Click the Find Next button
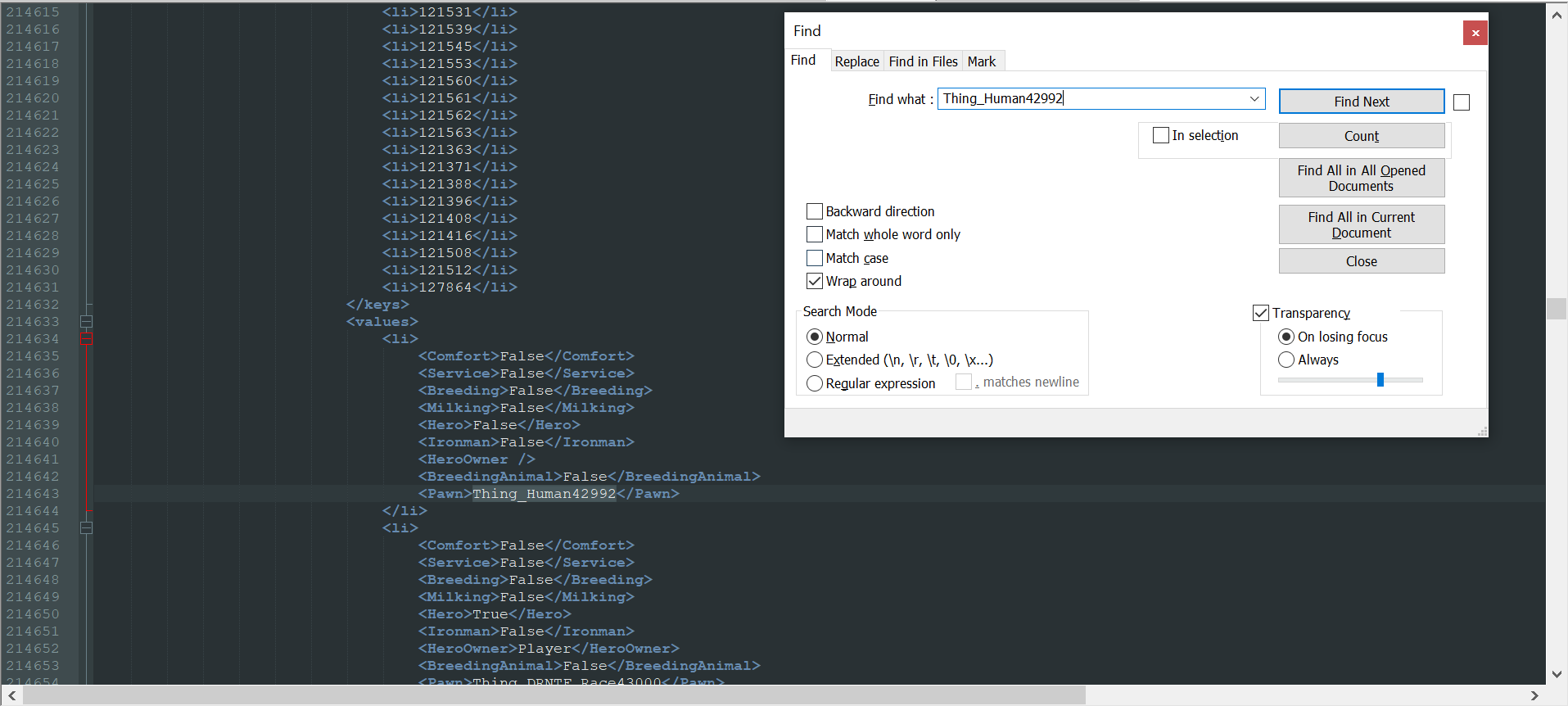The height and width of the screenshot is (706, 1568). [1362, 102]
